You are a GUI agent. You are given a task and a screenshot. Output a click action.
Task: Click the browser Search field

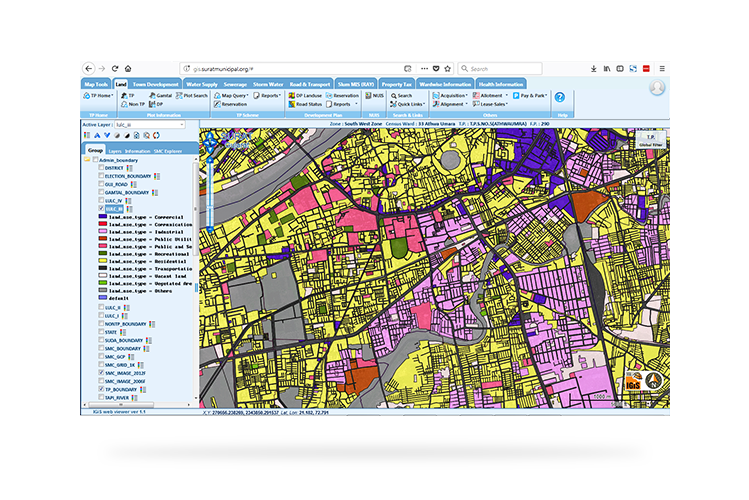(x=500, y=69)
